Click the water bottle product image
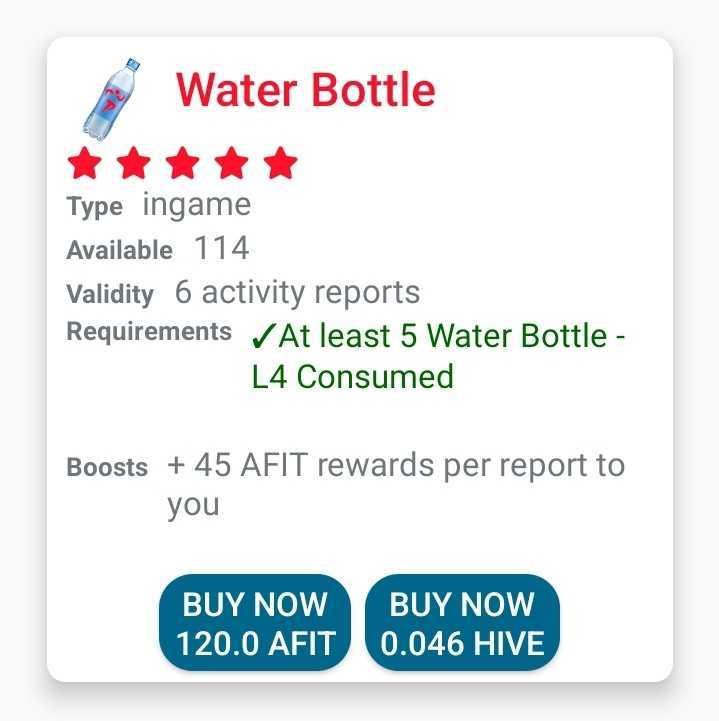Viewport: 719px width, 721px height. [x=110, y=99]
